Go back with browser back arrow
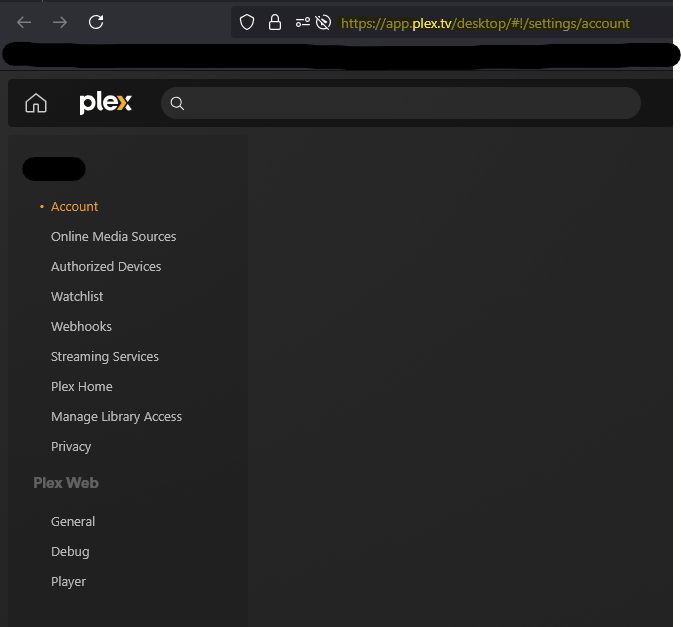Image resolution: width=681 pixels, height=627 pixels. (24, 22)
